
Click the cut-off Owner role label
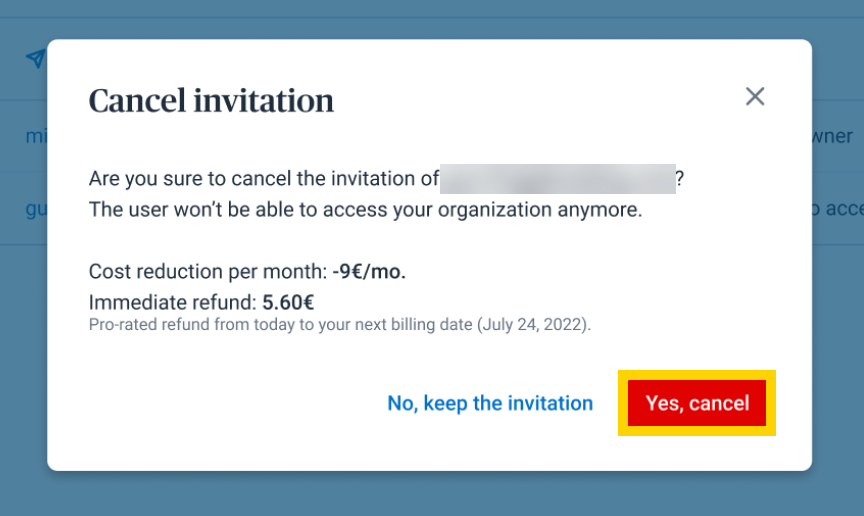tap(832, 136)
